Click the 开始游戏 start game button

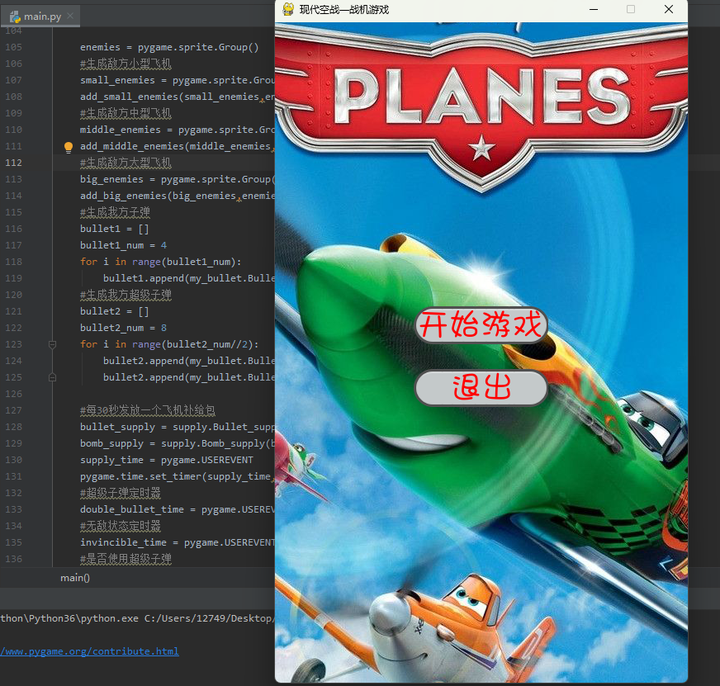tap(481, 325)
